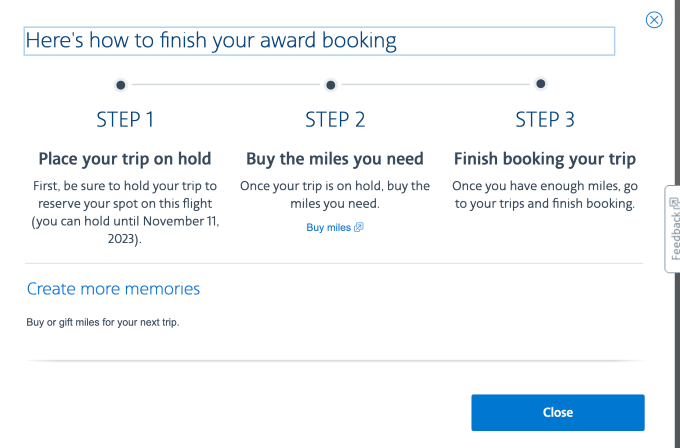680x448 pixels.
Task: Open the Buy miles link
Action: click(x=329, y=228)
